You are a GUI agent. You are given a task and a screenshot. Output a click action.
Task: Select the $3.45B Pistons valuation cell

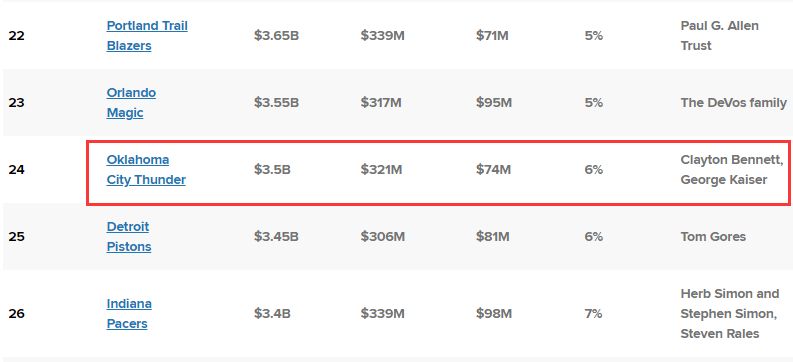click(276, 237)
